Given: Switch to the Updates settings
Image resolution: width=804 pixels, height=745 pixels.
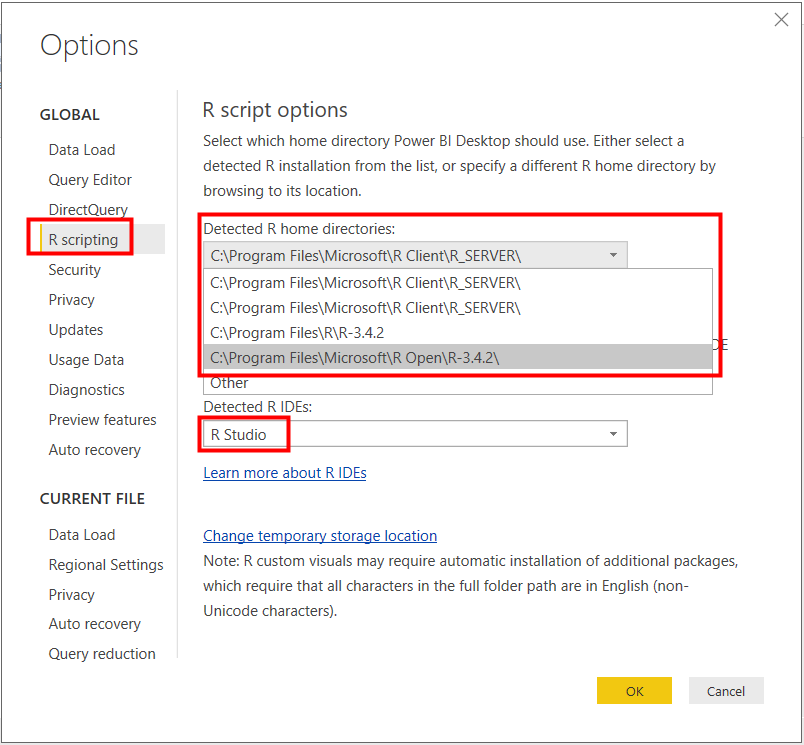Looking at the screenshot, I should point(76,330).
